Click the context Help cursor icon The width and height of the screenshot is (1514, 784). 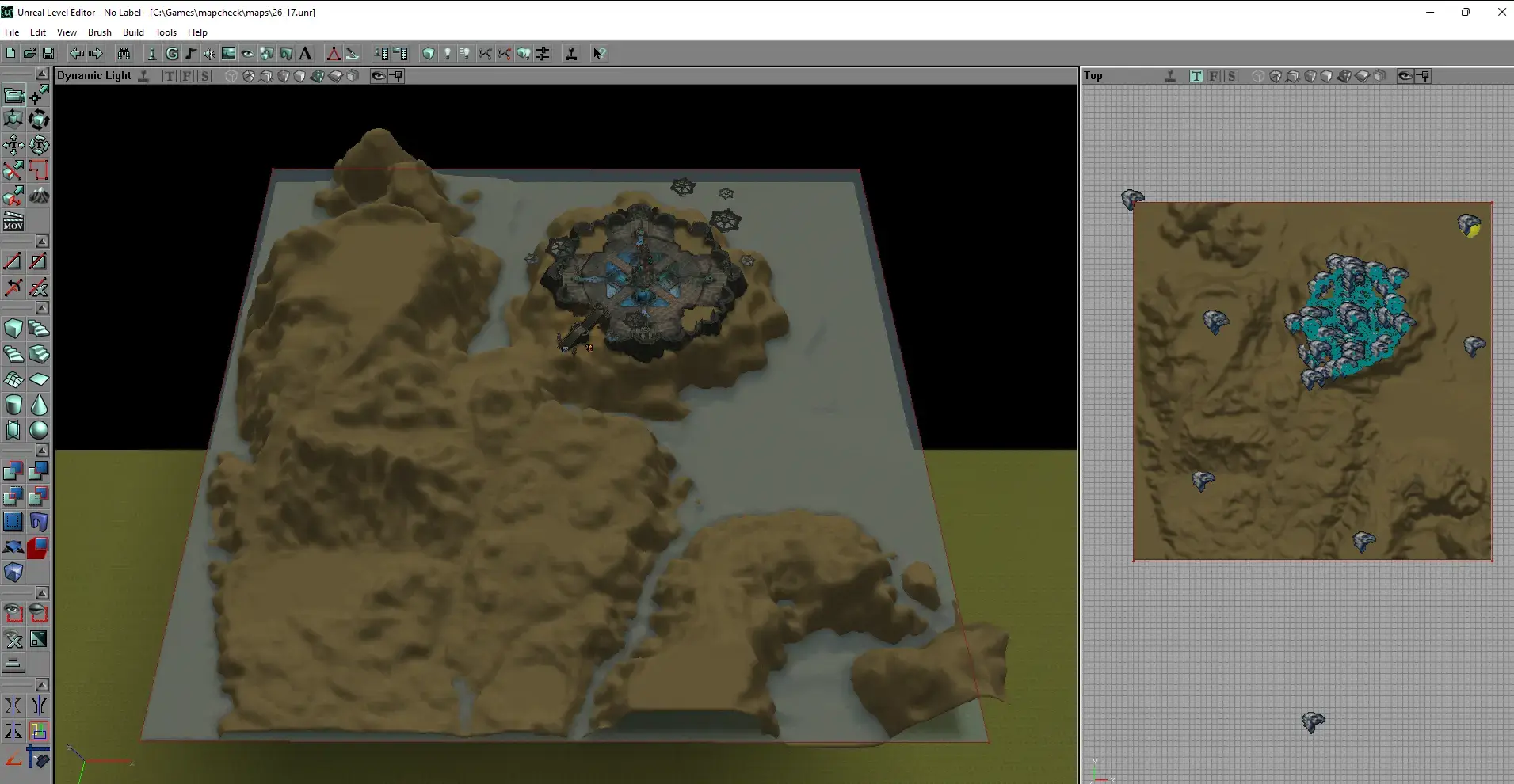point(600,54)
